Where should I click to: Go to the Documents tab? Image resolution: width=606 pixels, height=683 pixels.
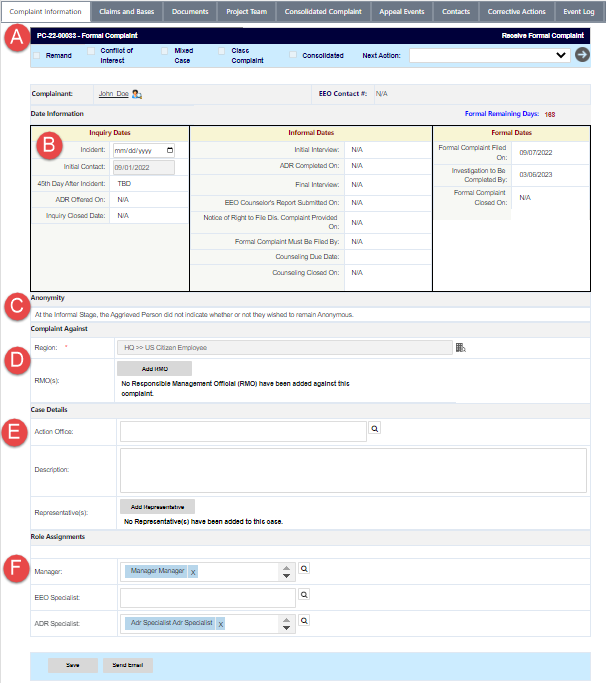point(190,12)
